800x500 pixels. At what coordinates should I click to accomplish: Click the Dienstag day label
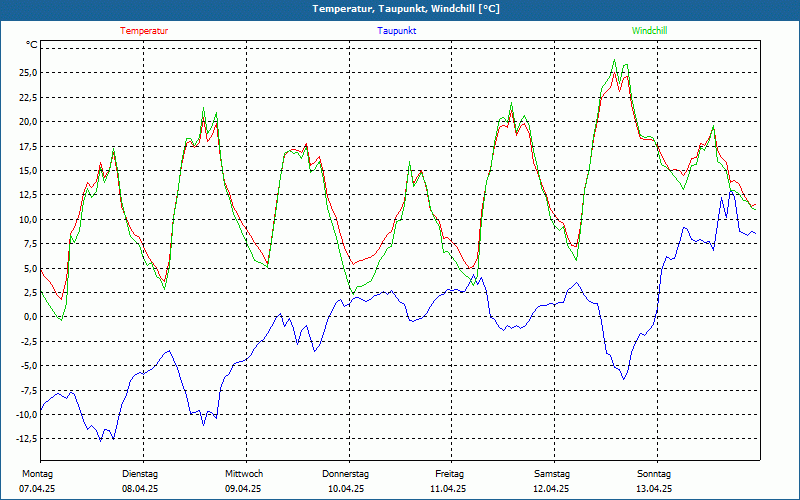pos(140,474)
